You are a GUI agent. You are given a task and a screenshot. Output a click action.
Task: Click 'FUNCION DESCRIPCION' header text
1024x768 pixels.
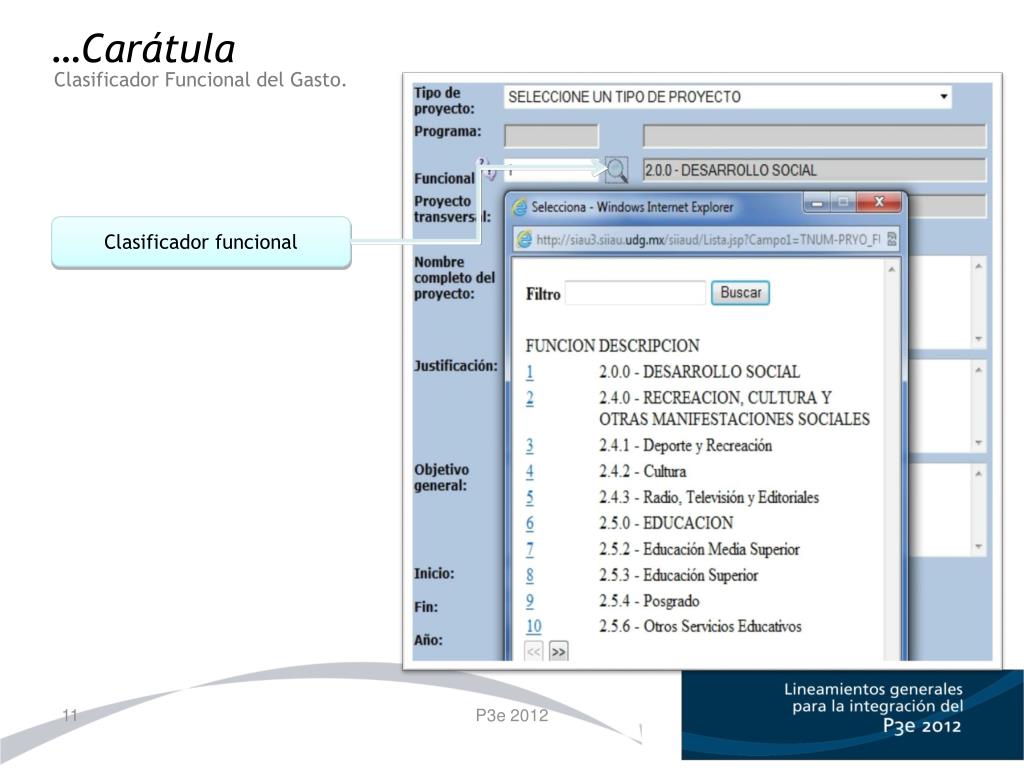[613, 345]
